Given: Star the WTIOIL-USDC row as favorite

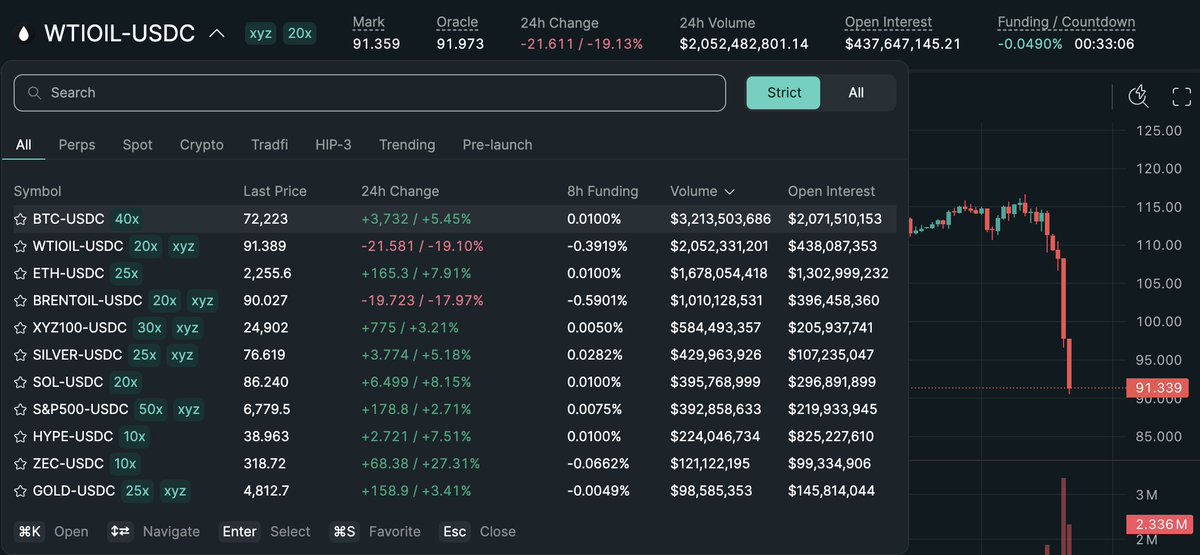Looking at the screenshot, I should (20, 246).
